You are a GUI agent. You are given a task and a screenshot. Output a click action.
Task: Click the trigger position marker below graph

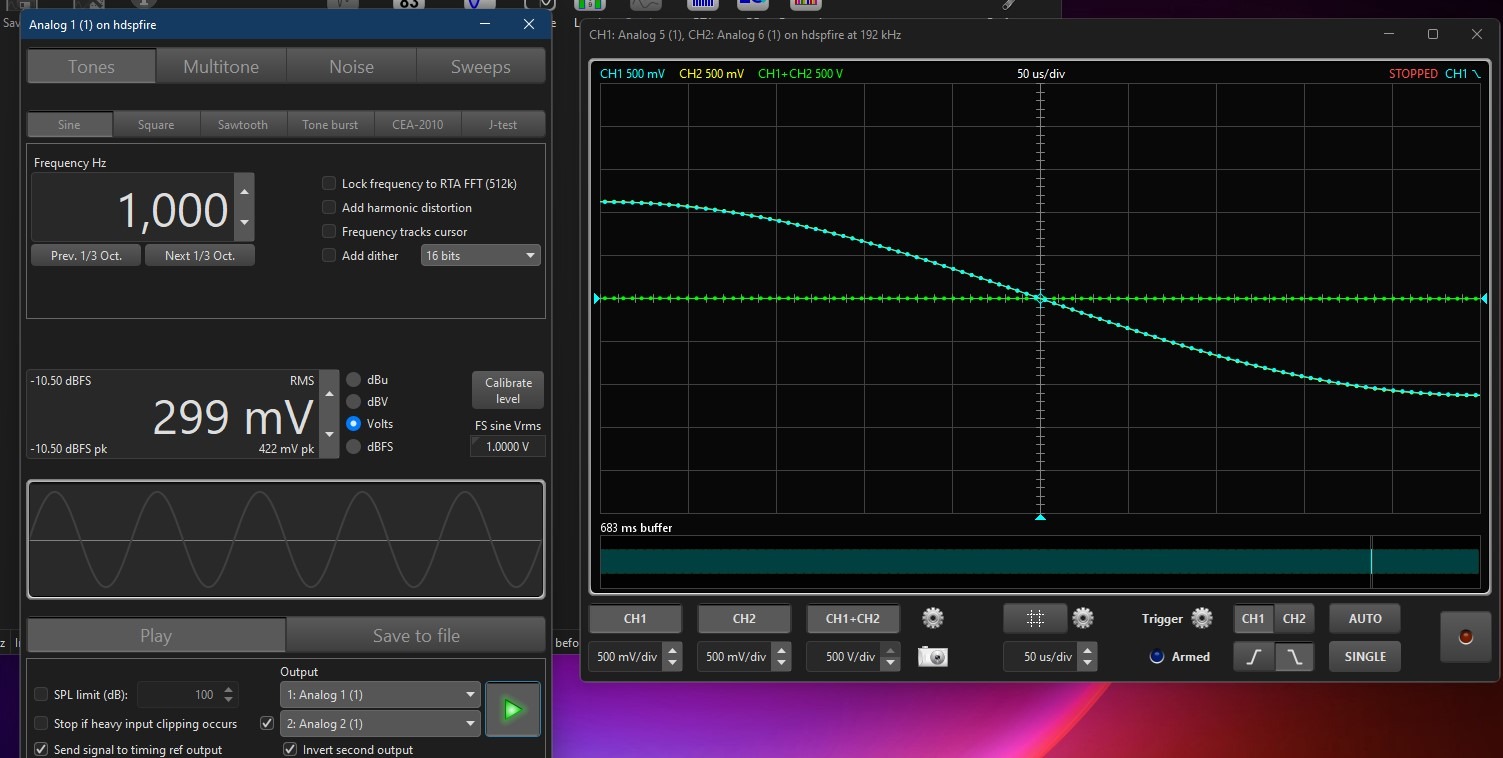click(1040, 517)
